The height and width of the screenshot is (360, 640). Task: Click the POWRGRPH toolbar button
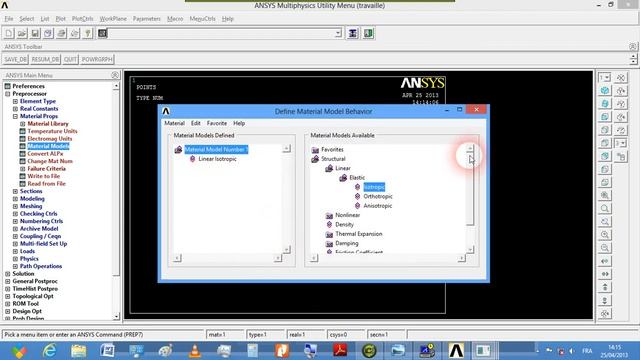pos(97,59)
